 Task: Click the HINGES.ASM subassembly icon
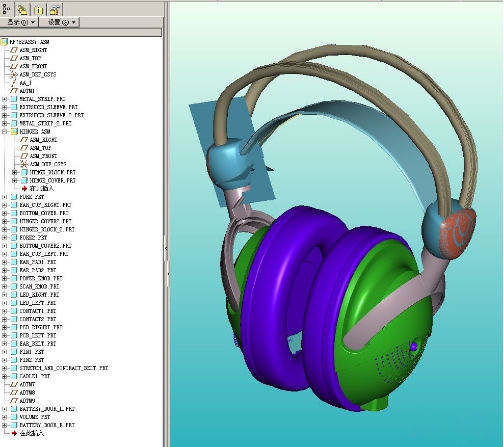[14, 132]
